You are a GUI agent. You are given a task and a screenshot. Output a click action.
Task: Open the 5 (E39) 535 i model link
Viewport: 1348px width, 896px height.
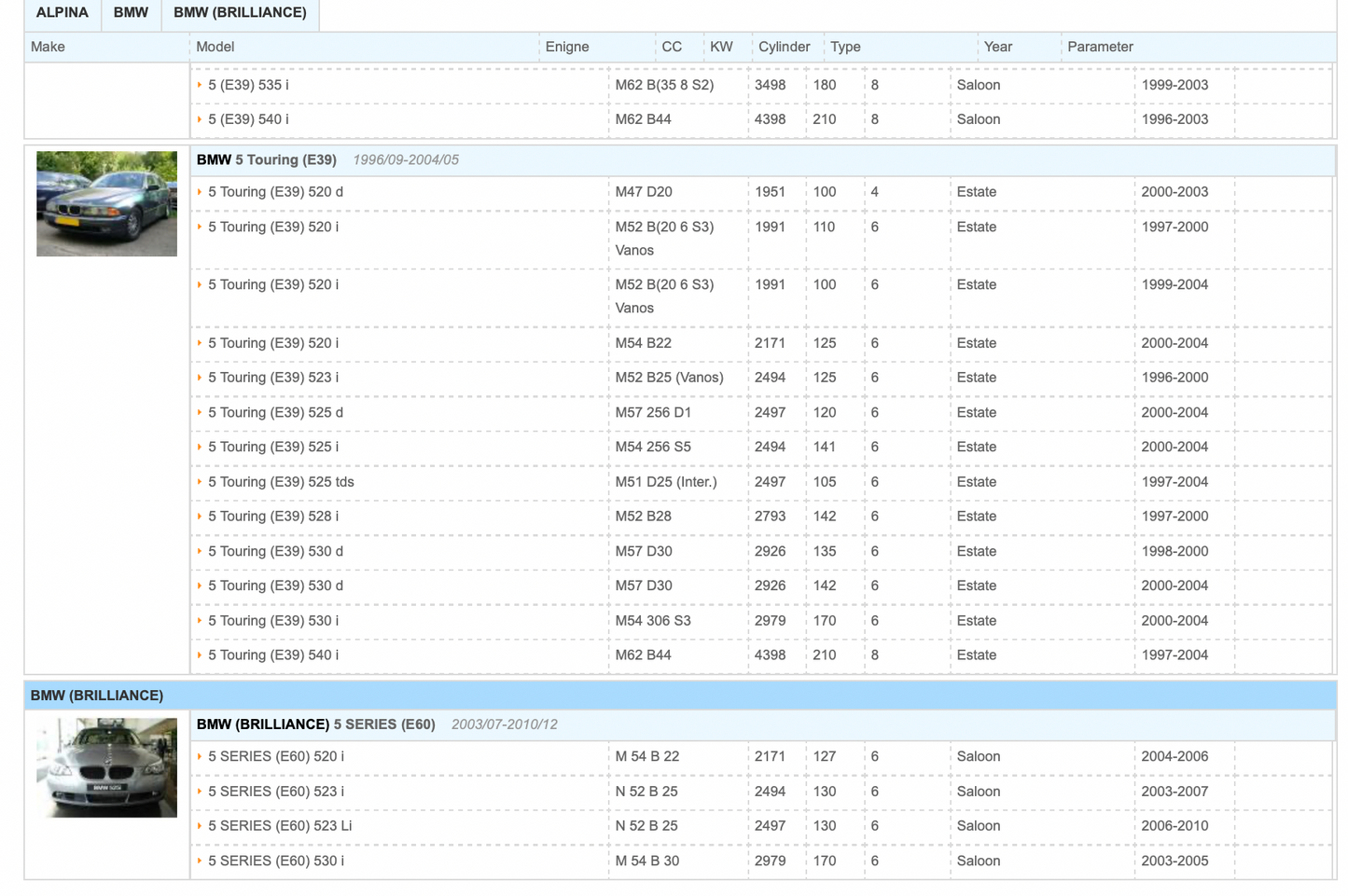[x=248, y=85]
